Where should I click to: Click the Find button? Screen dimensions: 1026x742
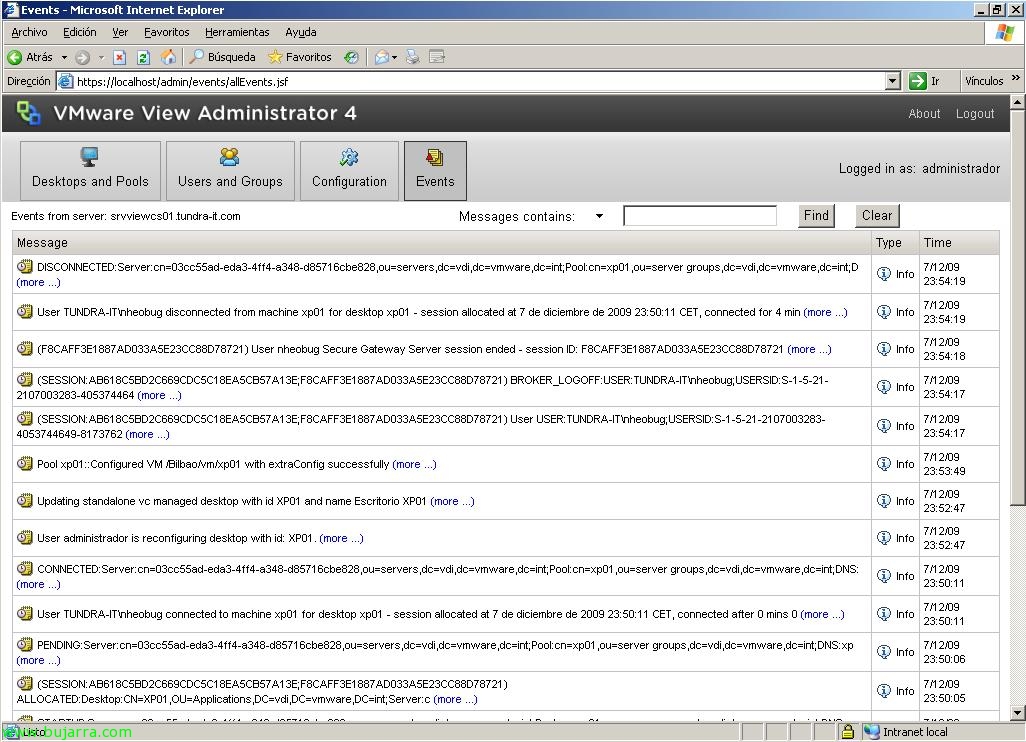816,215
